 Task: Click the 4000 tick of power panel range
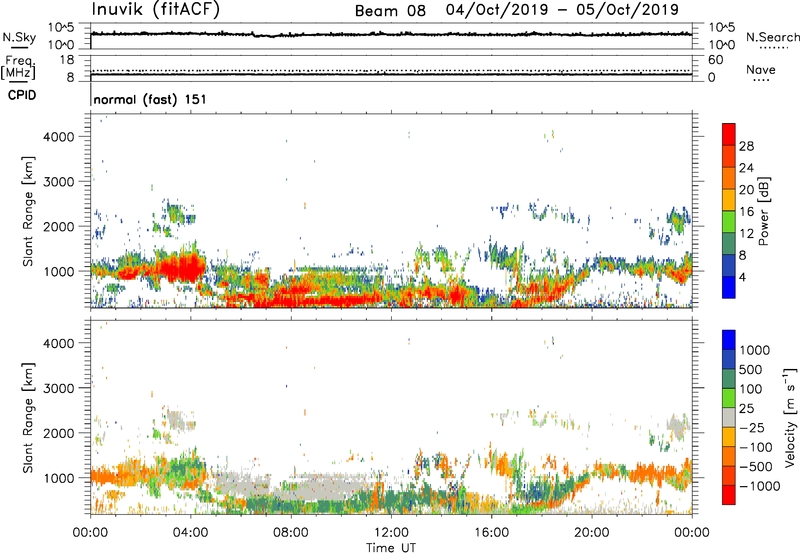pyautogui.click(x=59, y=137)
